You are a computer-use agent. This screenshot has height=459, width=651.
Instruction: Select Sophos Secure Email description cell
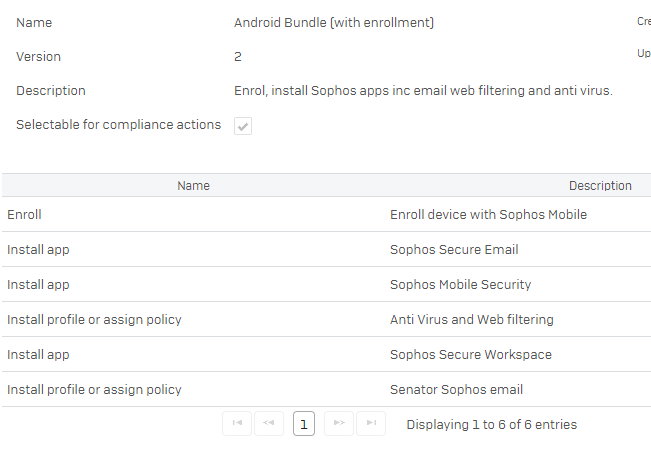coord(454,249)
